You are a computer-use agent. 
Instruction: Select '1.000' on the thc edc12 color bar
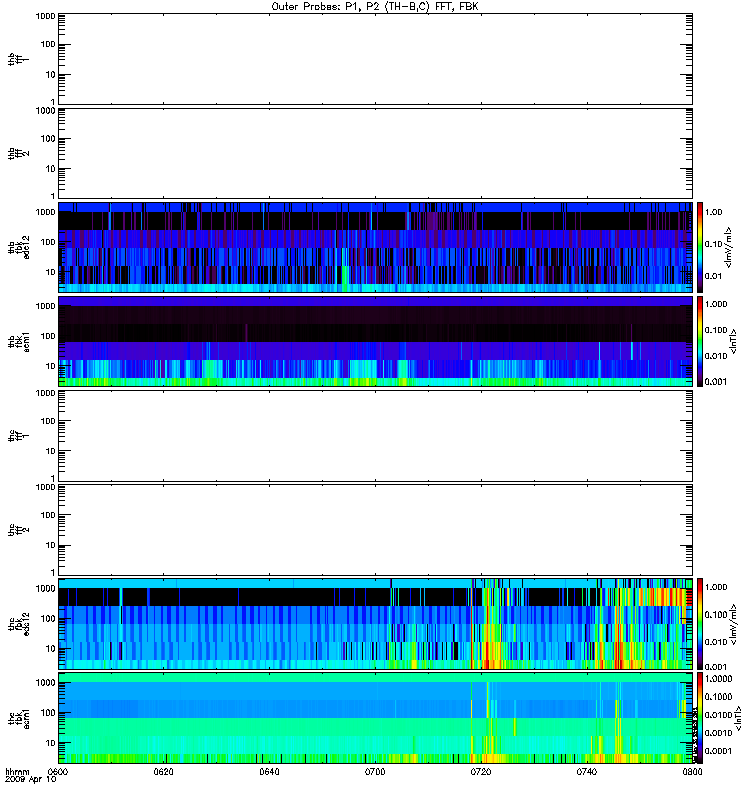point(716,587)
